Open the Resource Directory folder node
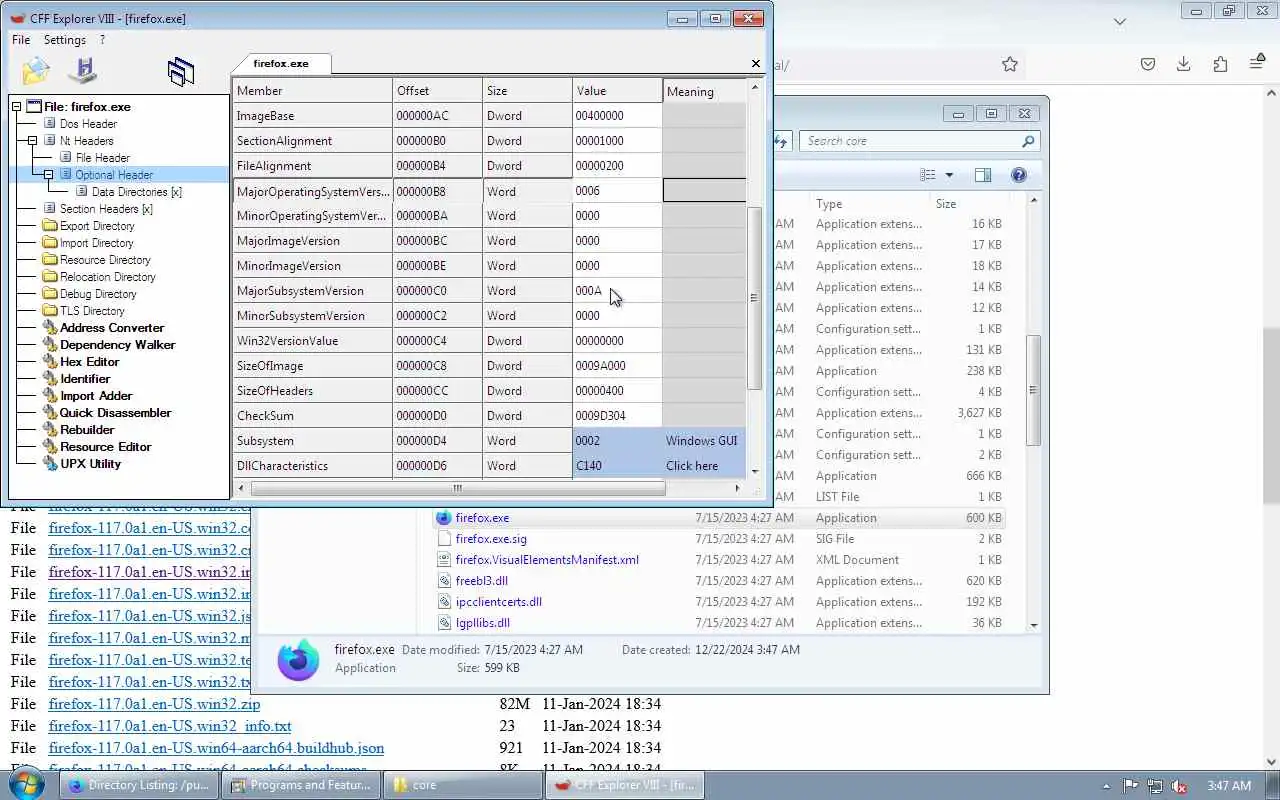 tap(105, 260)
